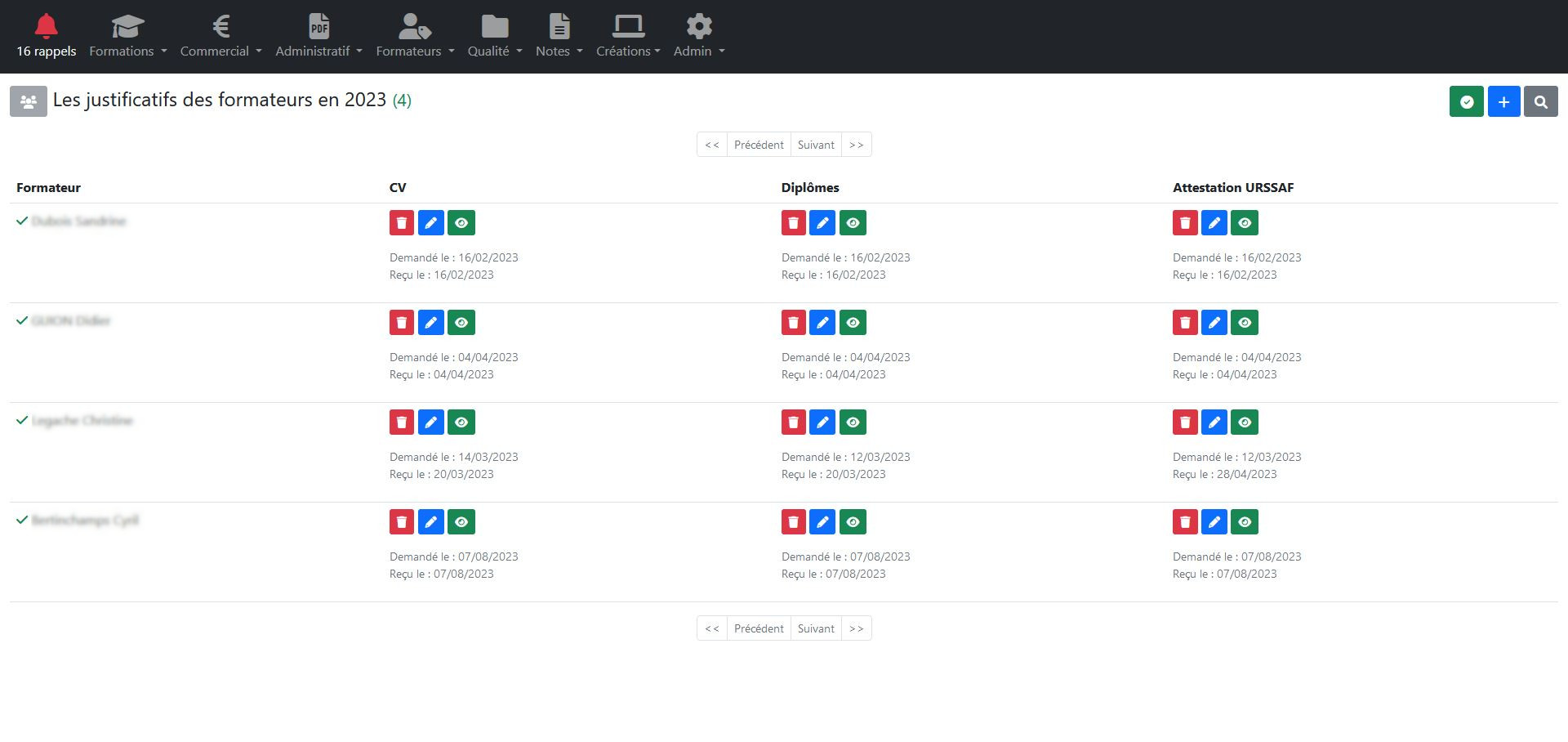1568x742 pixels.
Task: Edit Diplômes in the 16/02/2023 row
Action: [822, 223]
